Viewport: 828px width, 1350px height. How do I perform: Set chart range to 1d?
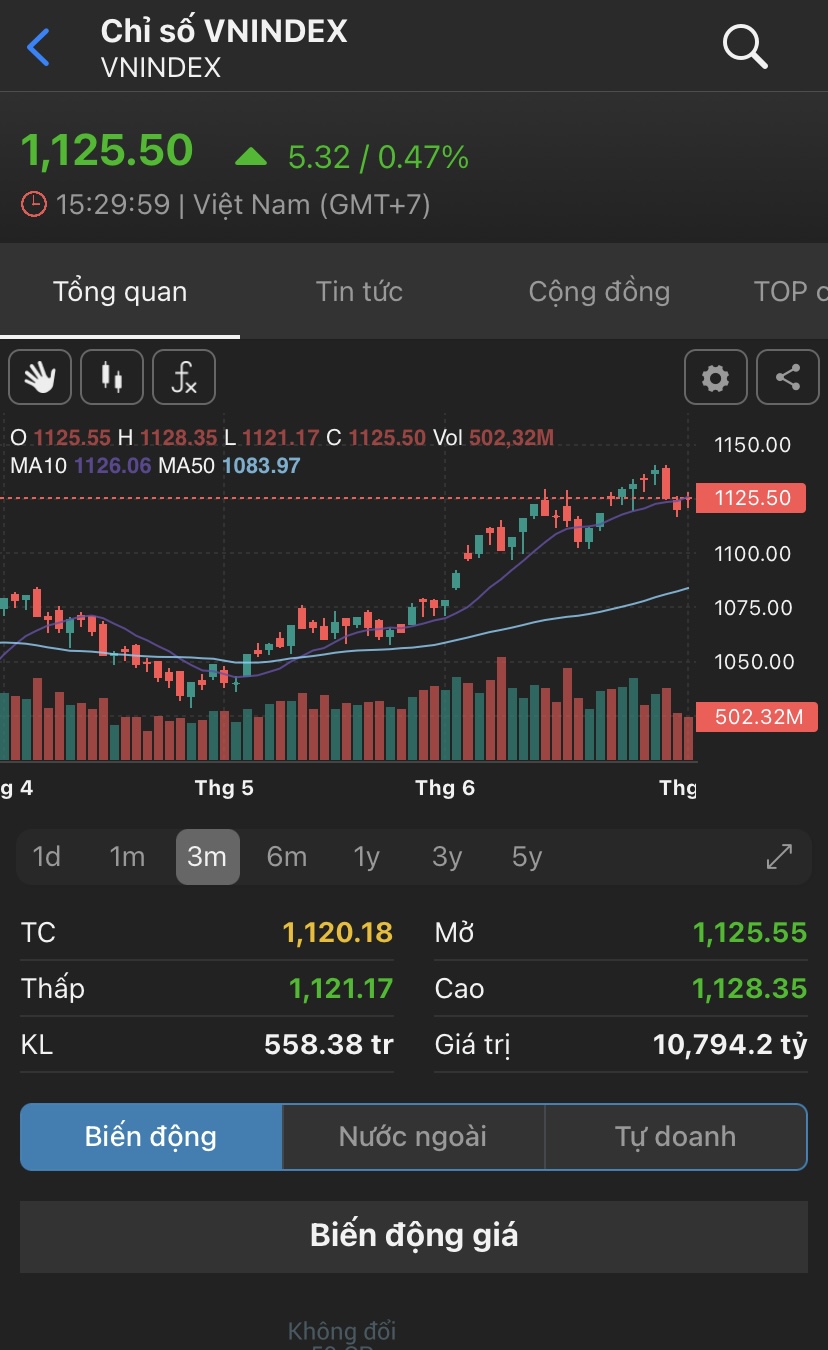47,857
